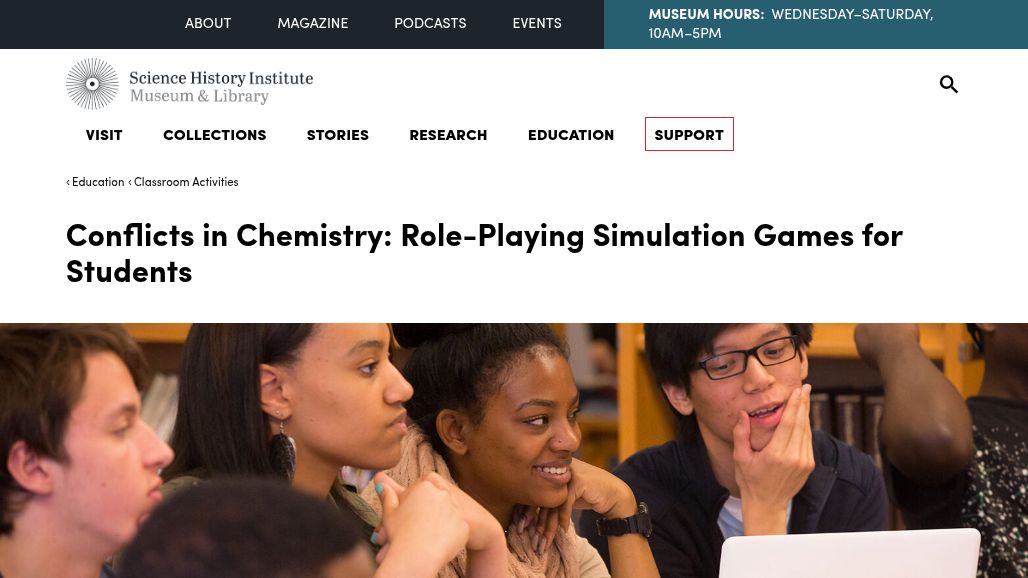Open the Podcasts link
This screenshot has height=578, width=1028.
[x=430, y=23]
